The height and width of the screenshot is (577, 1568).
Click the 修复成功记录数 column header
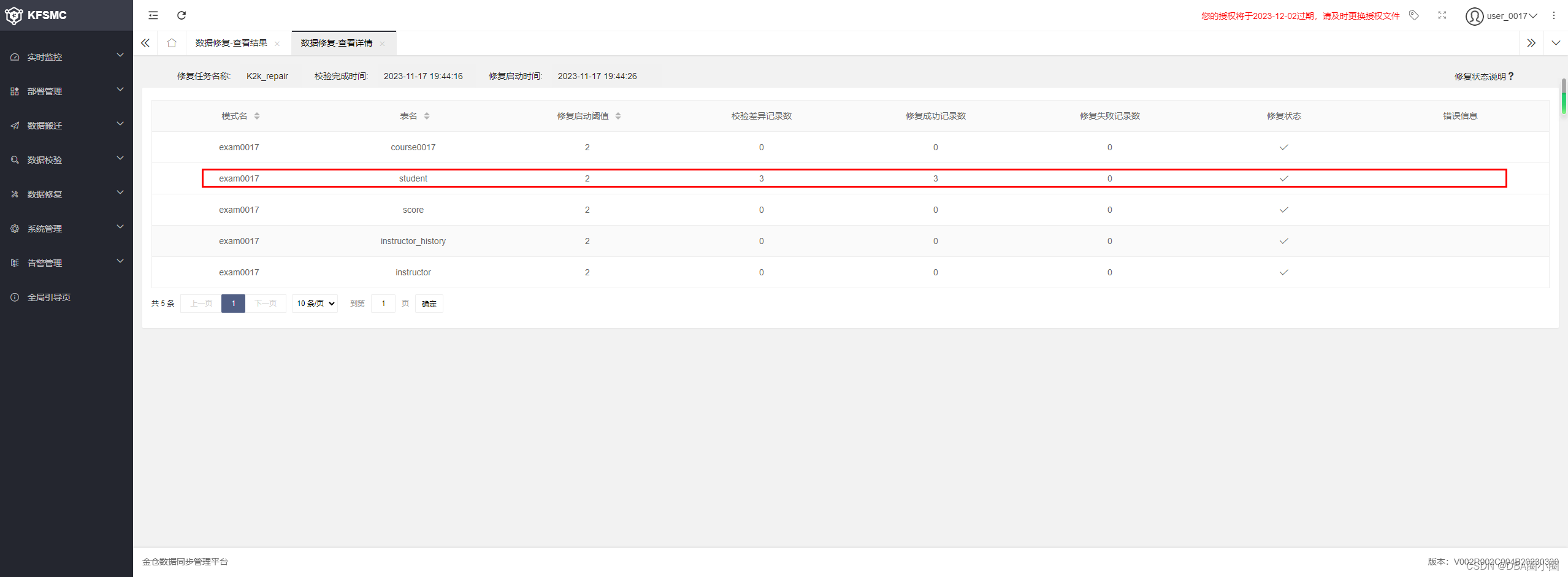tap(936, 116)
